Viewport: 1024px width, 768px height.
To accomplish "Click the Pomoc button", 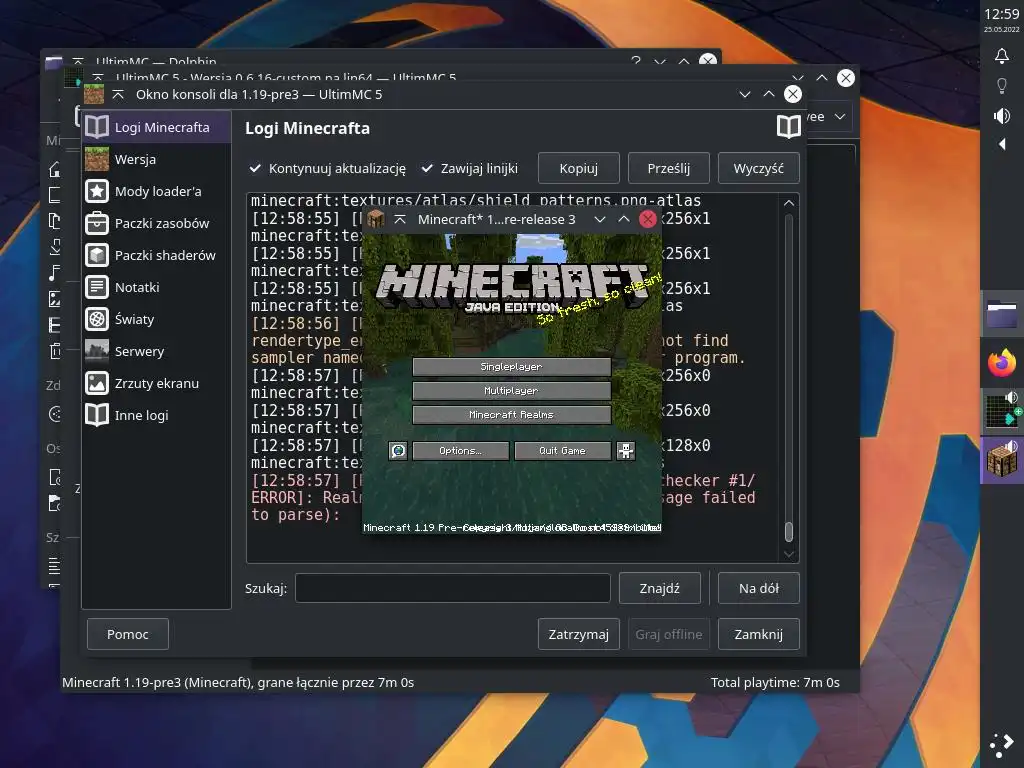I will (x=128, y=634).
